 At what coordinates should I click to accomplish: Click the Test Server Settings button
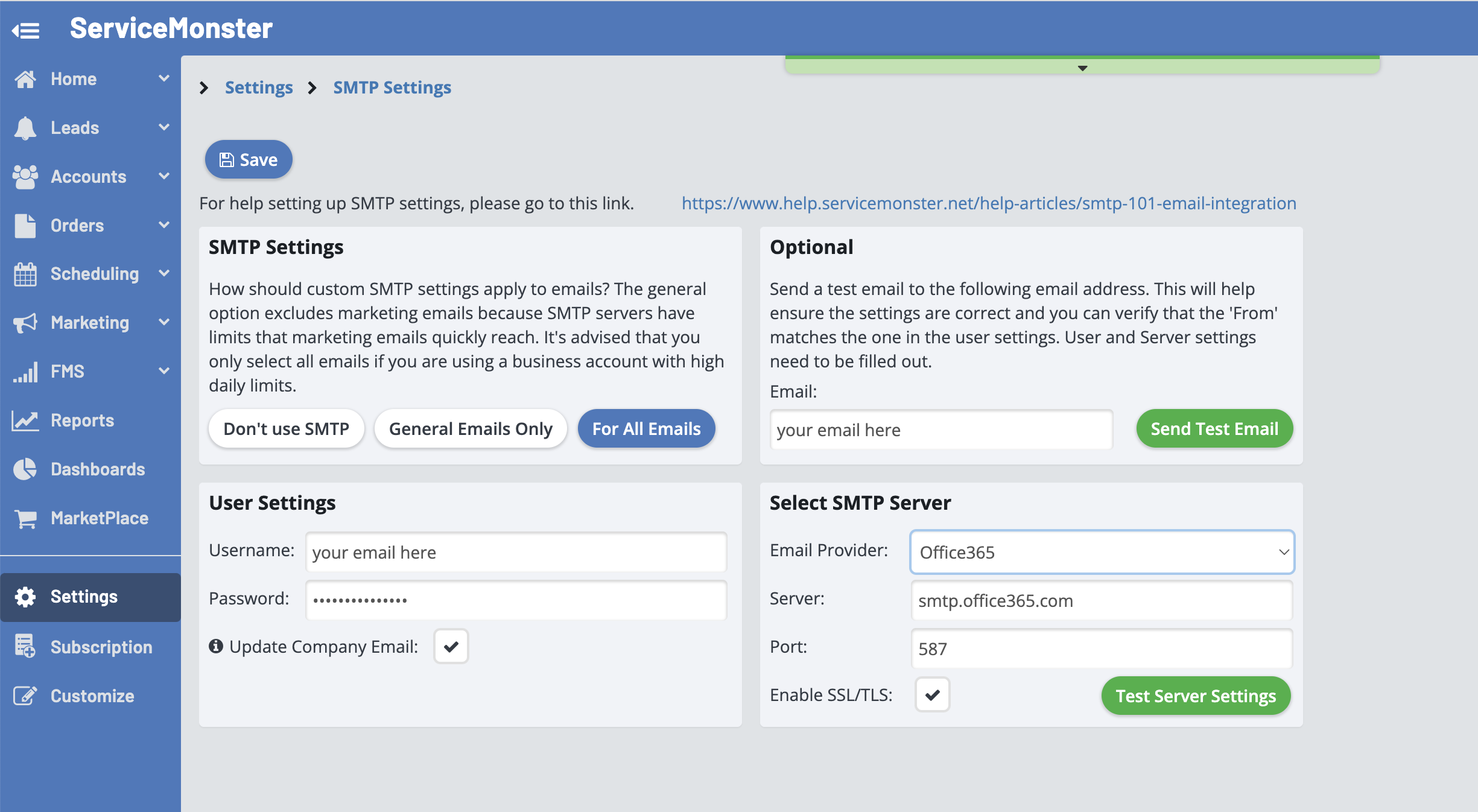click(1196, 696)
